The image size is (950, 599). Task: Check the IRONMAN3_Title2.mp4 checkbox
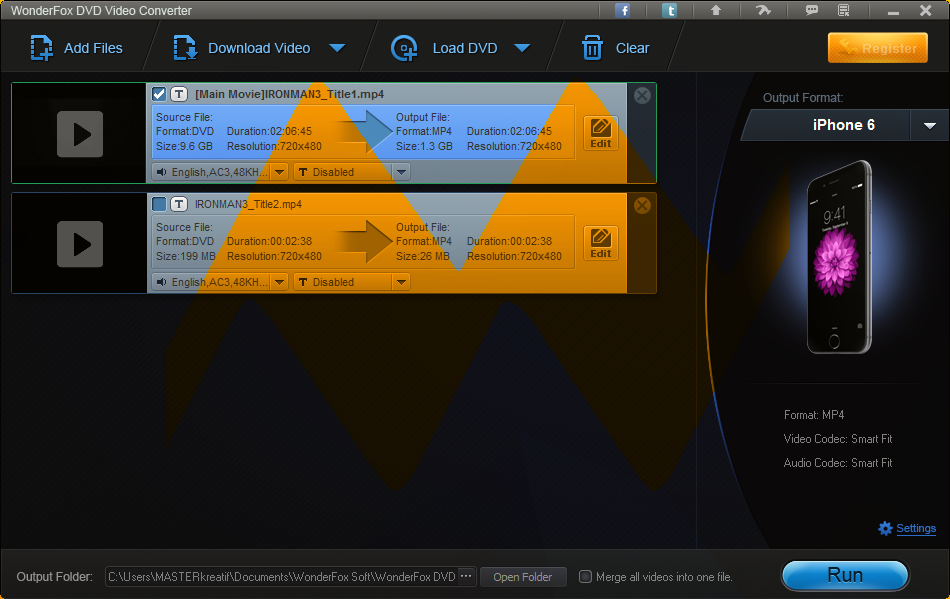[x=159, y=204]
